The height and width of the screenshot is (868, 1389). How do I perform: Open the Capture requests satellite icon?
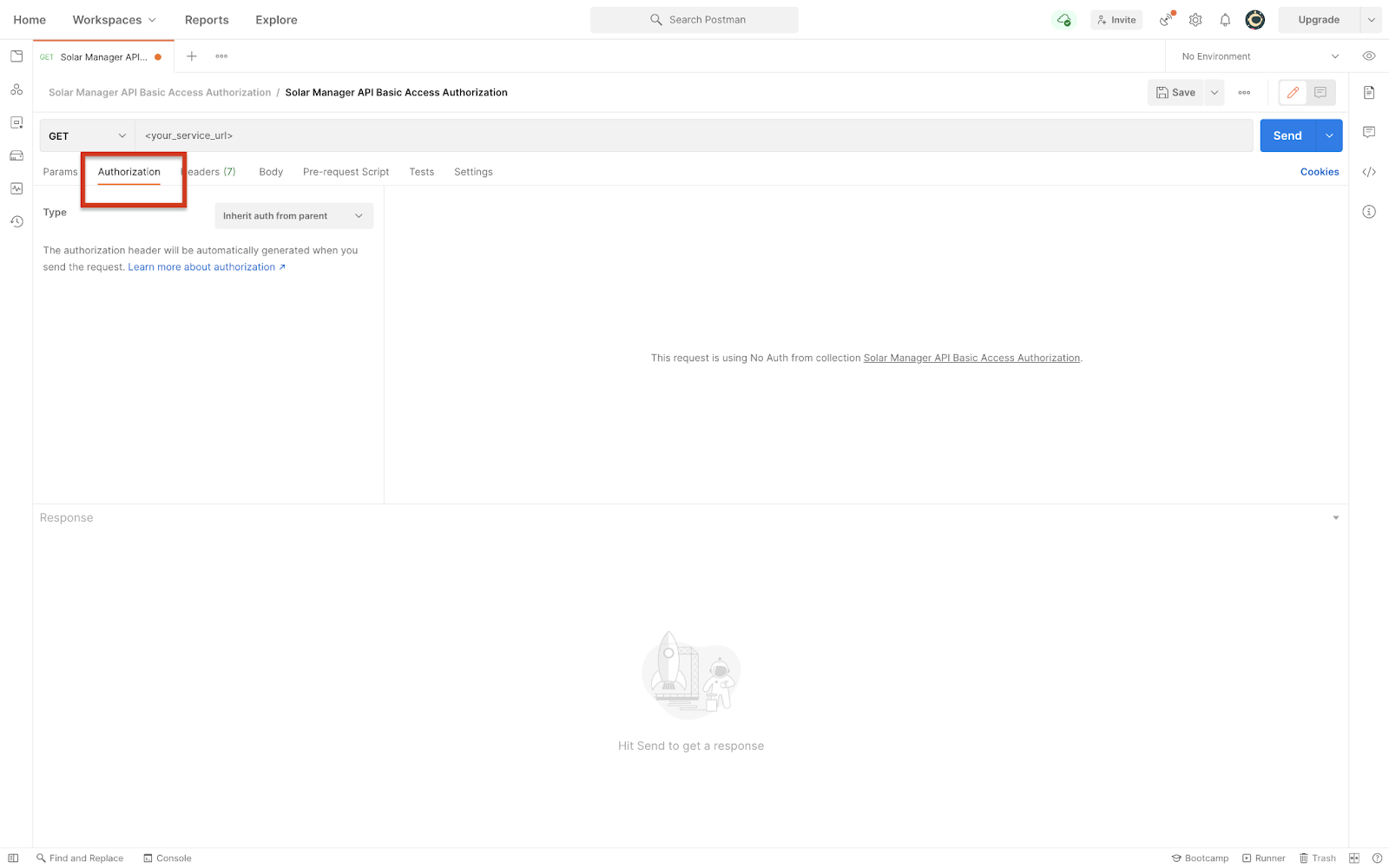(x=1166, y=19)
